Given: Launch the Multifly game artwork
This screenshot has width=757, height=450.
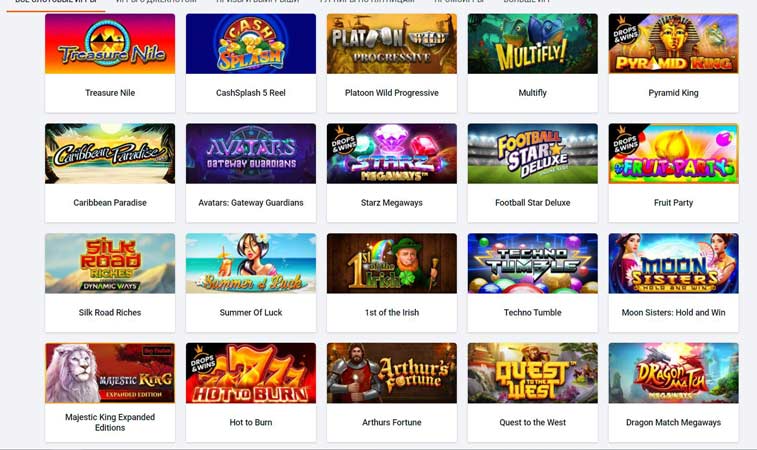Looking at the screenshot, I should click(x=533, y=44).
